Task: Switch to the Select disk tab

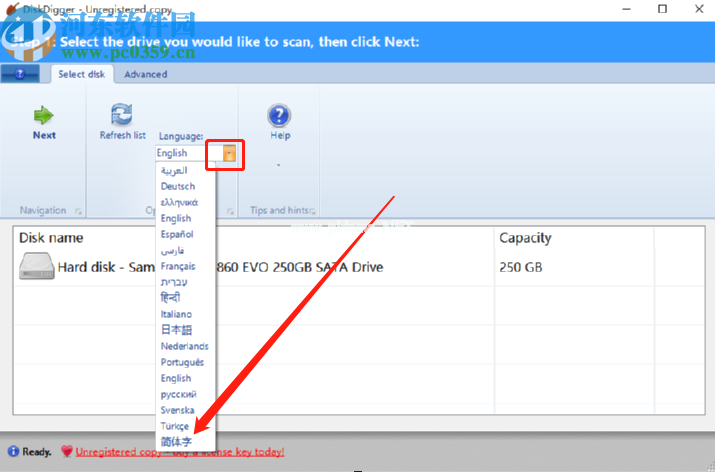Action: click(81, 74)
